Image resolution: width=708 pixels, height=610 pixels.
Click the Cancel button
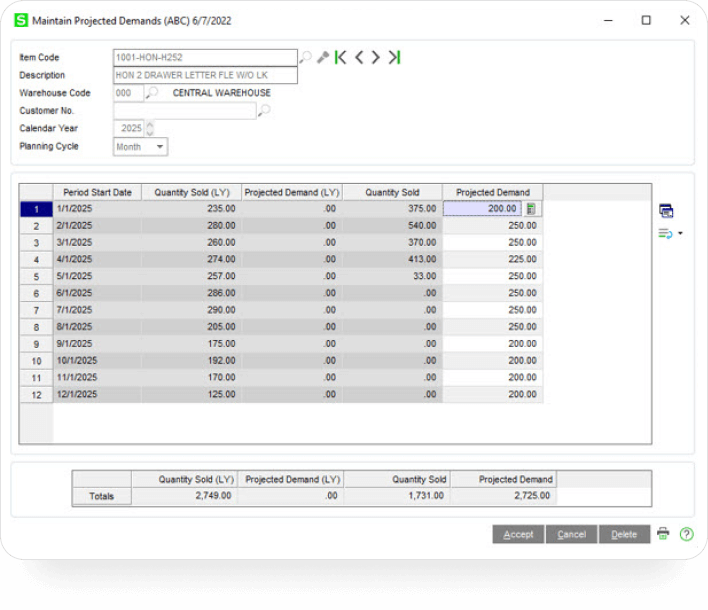tap(571, 534)
